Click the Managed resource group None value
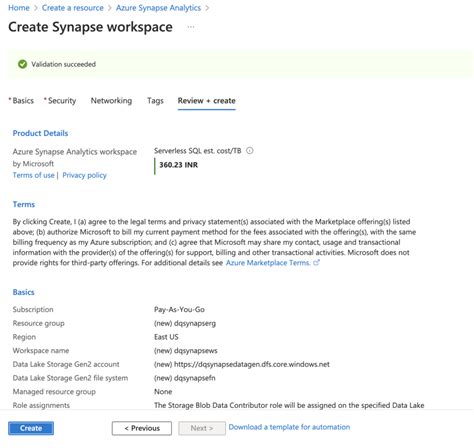Screen dimensions: 474x448 tap(163, 391)
